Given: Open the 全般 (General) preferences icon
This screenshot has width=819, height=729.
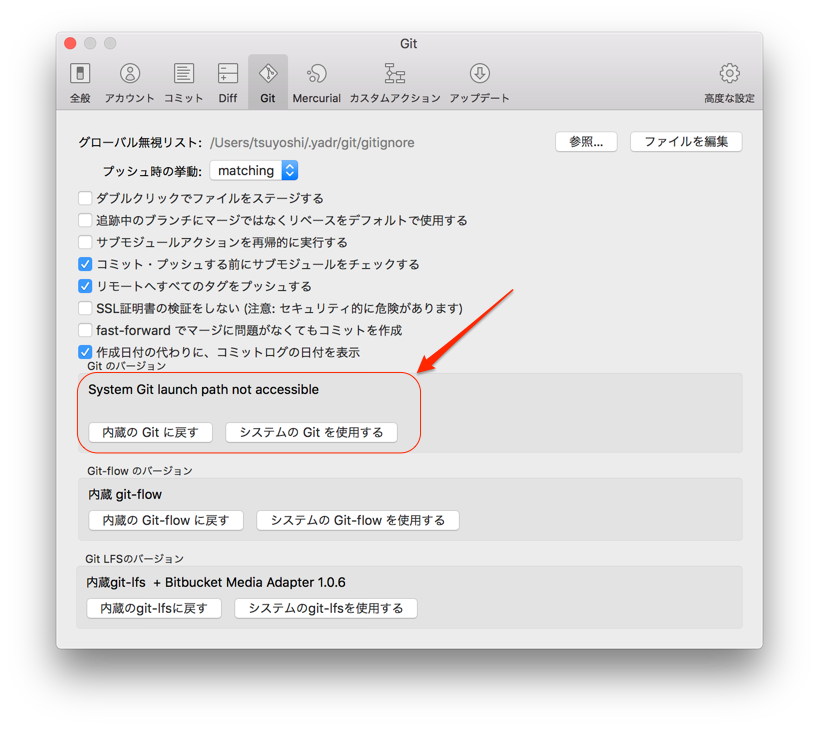Looking at the screenshot, I should pos(80,83).
